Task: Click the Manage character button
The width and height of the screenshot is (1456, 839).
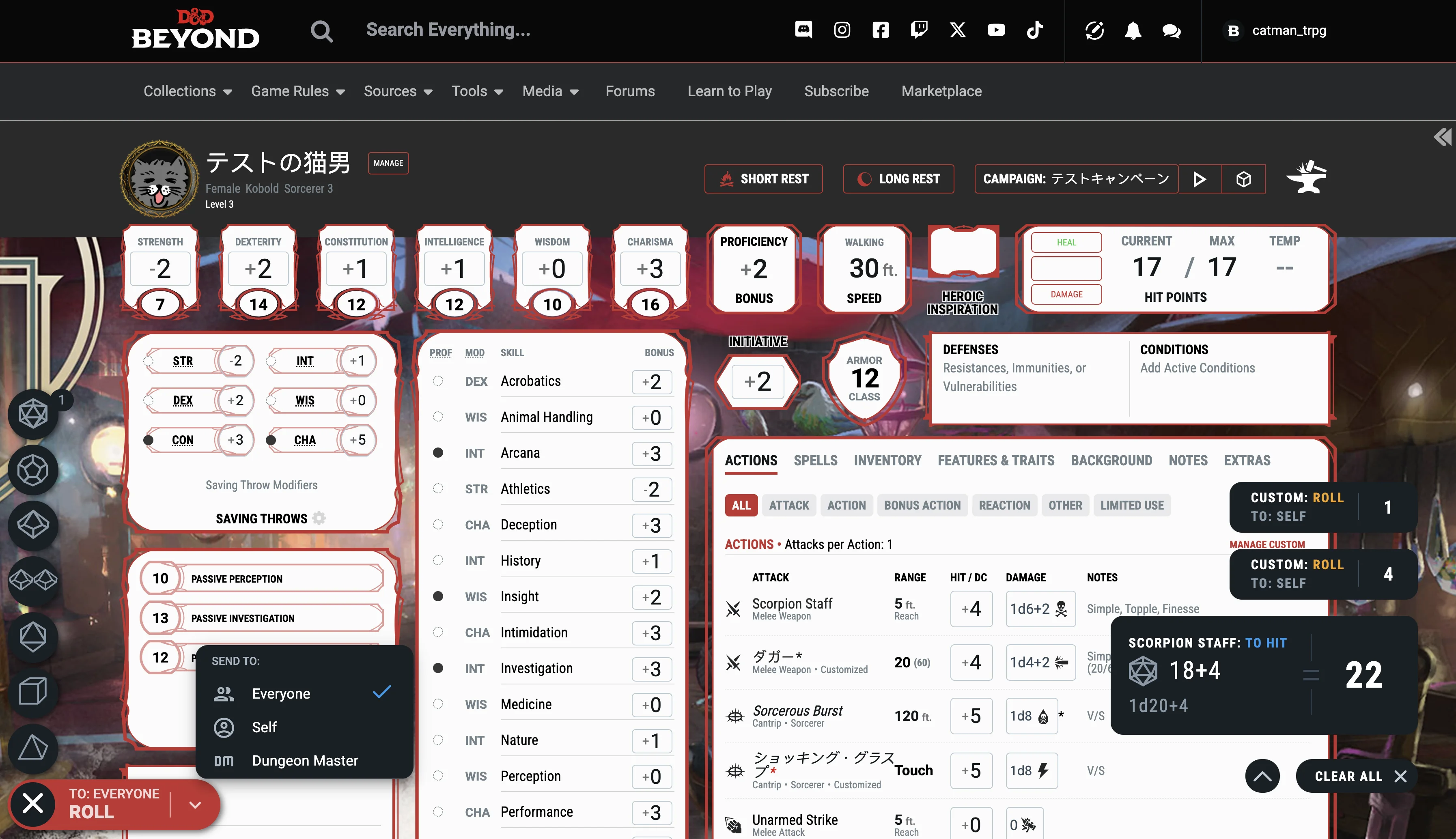Action: 388,163
